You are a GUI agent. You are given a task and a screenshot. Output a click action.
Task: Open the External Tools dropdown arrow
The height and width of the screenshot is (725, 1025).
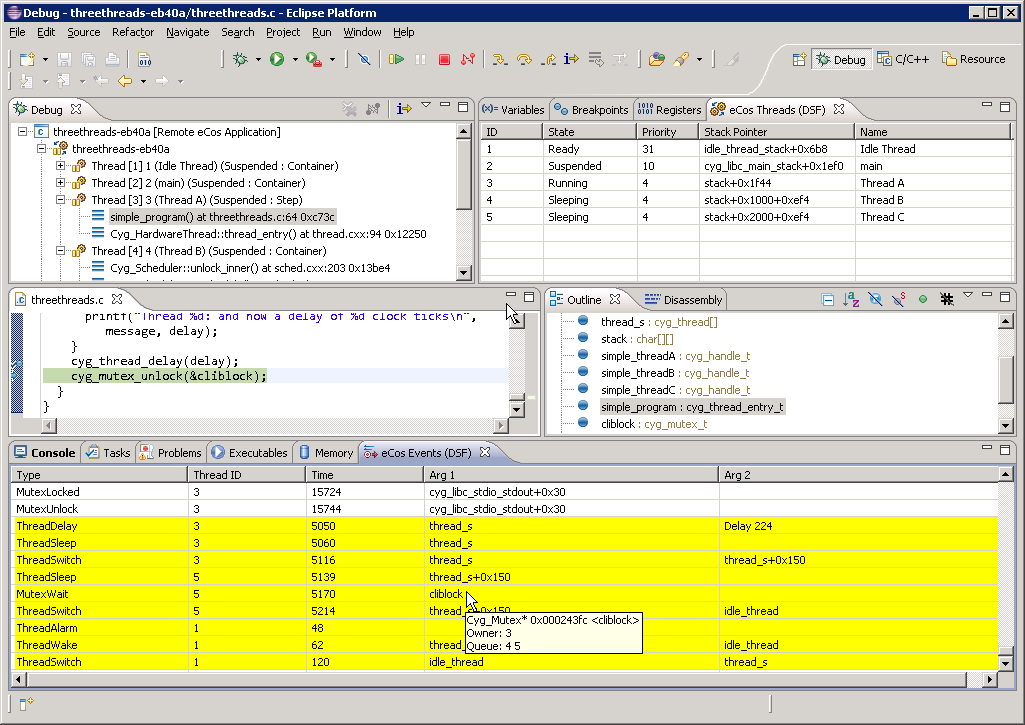pos(332,59)
